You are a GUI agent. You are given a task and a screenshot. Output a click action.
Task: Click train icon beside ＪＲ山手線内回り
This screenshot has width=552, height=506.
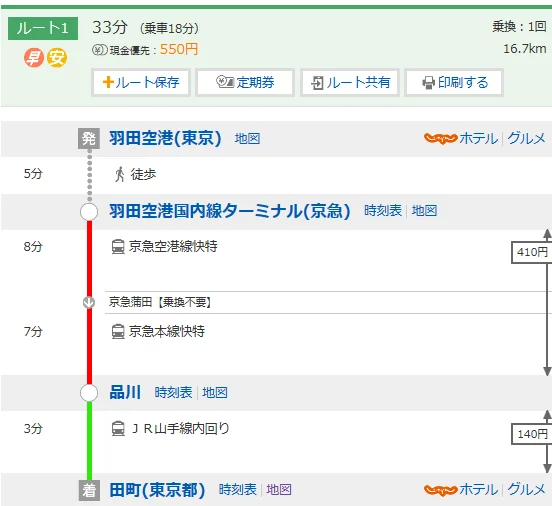pyautogui.click(x=118, y=429)
